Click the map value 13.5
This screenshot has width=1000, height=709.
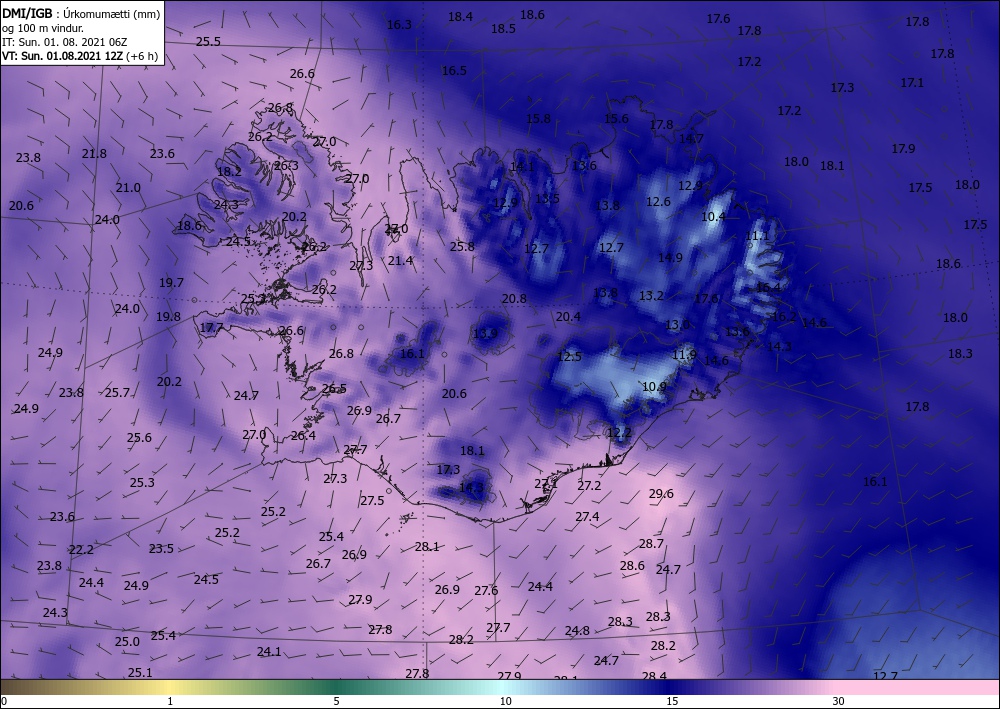[547, 198]
